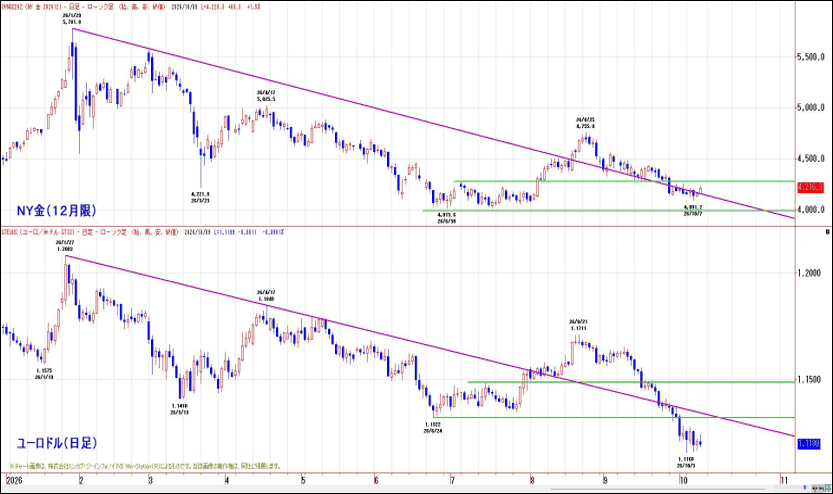This screenshot has width=833, height=494.
Task: Click month 5 on the time axis
Action: tap(303, 480)
